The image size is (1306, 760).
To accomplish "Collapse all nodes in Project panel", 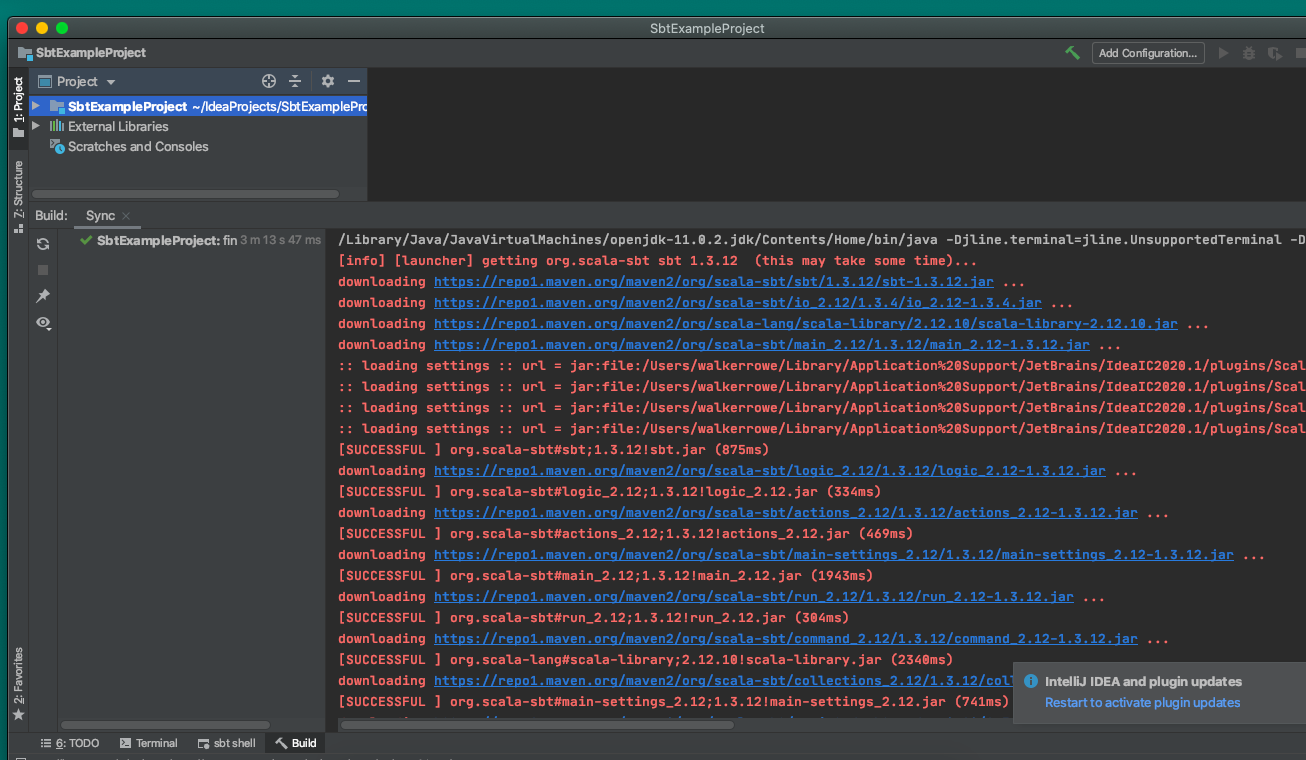I will click(x=296, y=81).
